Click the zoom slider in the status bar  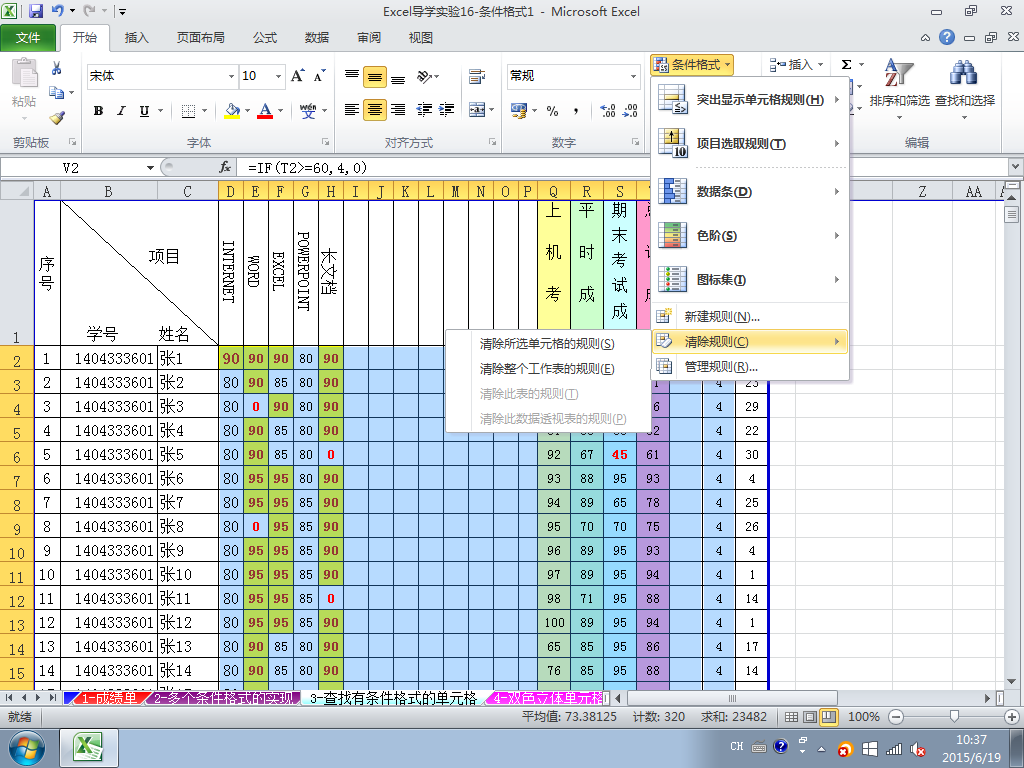point(954,717)
